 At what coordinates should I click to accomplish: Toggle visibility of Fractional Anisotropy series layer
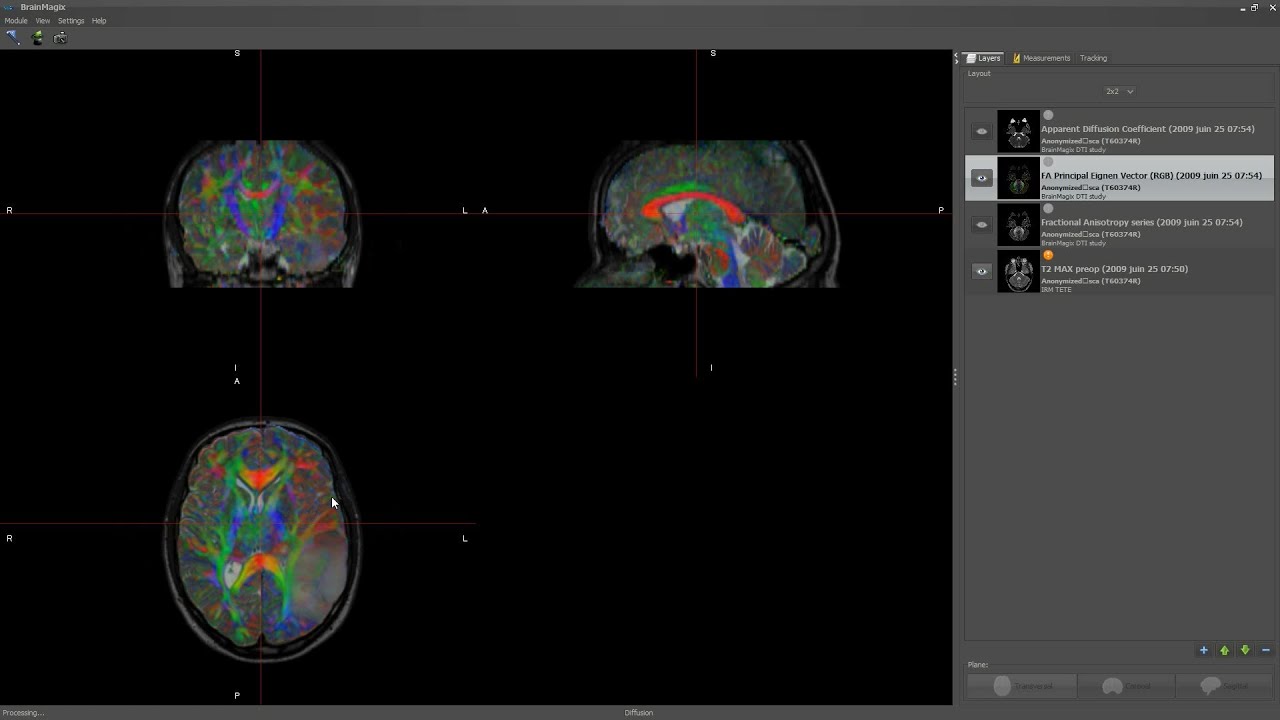(981, 225)
